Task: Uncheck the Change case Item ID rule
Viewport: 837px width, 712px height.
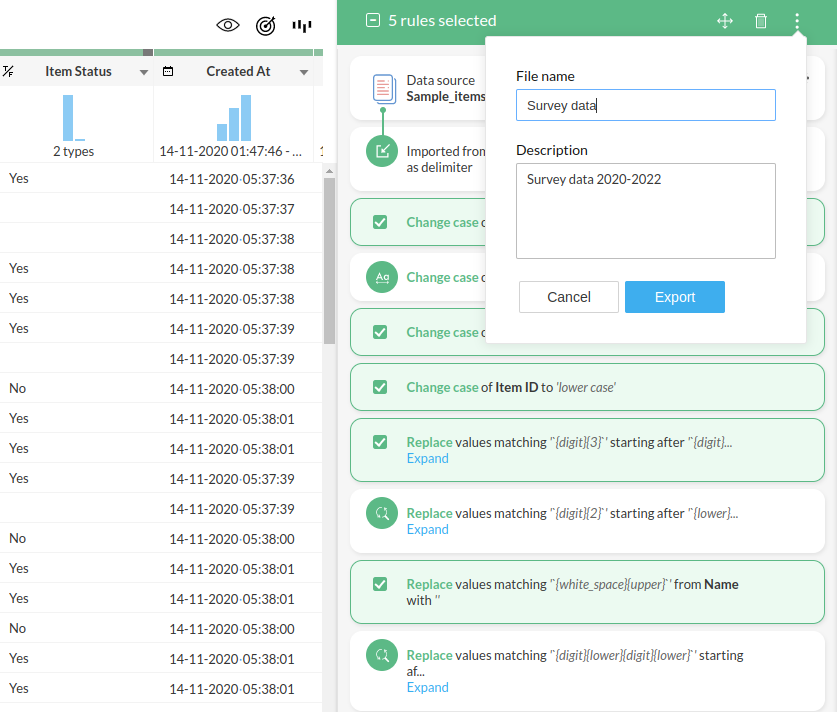Action: point(380,387)
